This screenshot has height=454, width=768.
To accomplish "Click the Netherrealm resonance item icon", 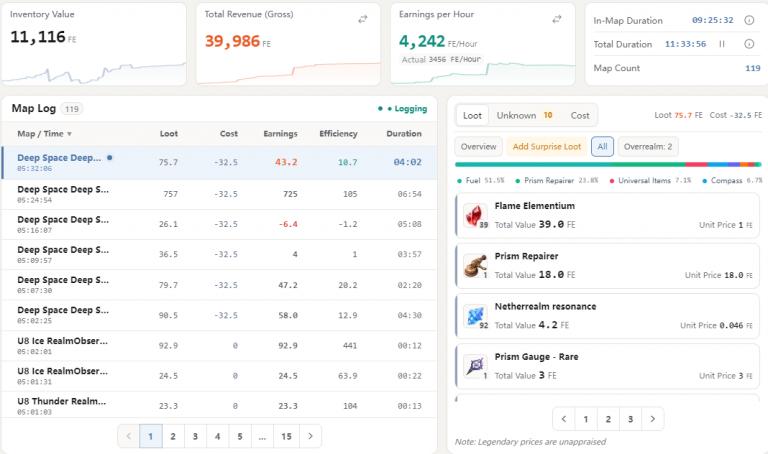I will point(475,316).
